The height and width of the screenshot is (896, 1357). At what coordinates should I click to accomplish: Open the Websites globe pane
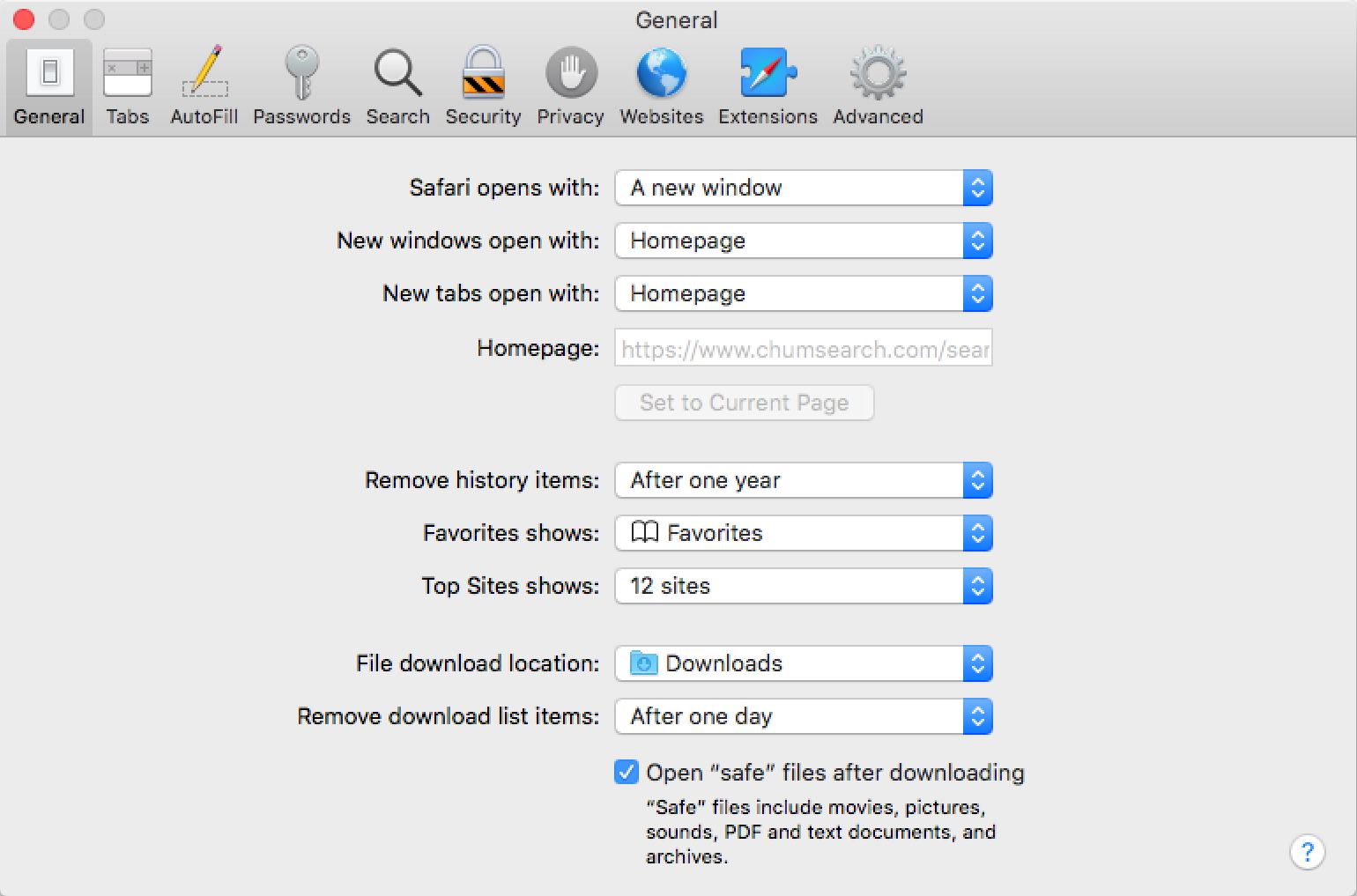coord(661,86)
